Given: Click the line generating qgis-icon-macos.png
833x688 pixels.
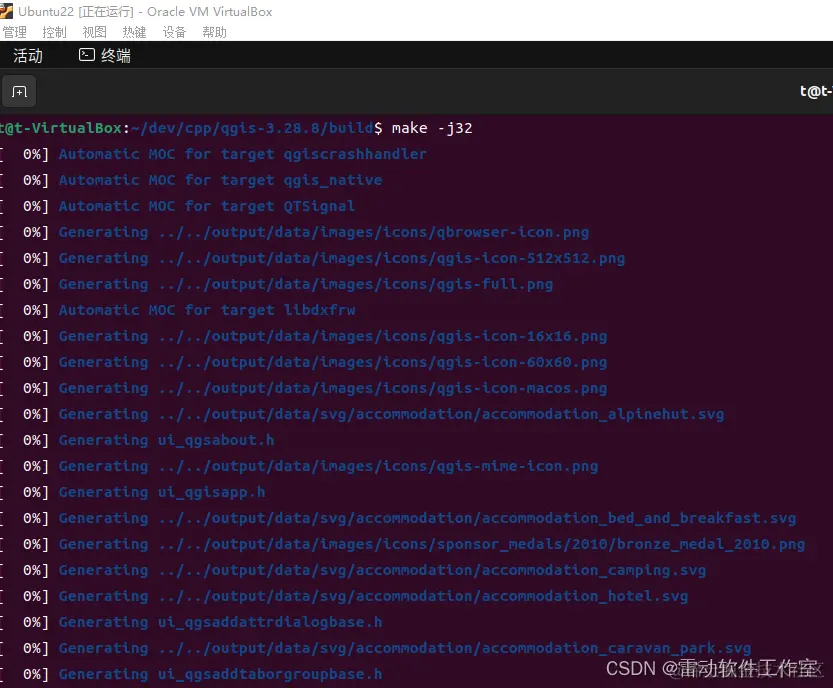Looking at the screenshot, I should pos(333,388).
